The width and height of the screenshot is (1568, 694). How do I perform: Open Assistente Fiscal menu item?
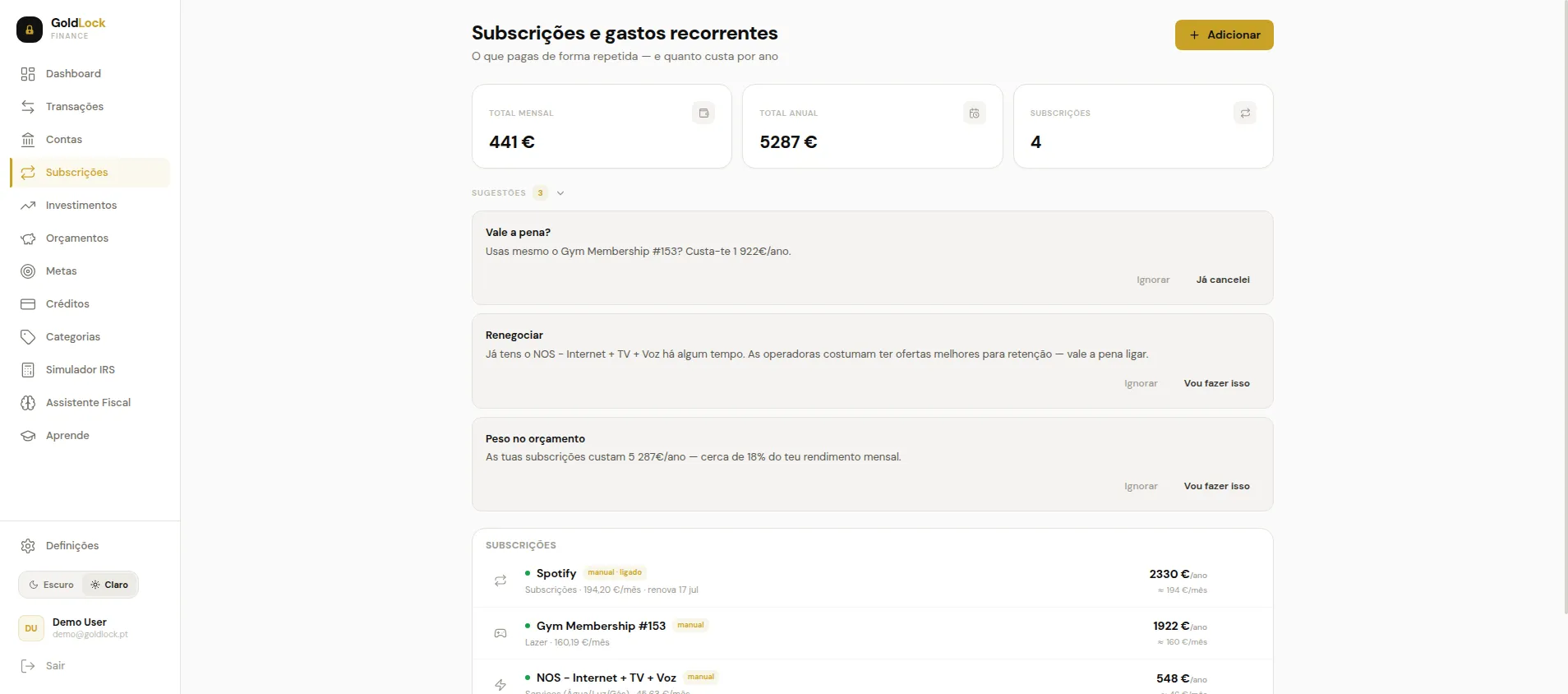(x=90, y=403)
